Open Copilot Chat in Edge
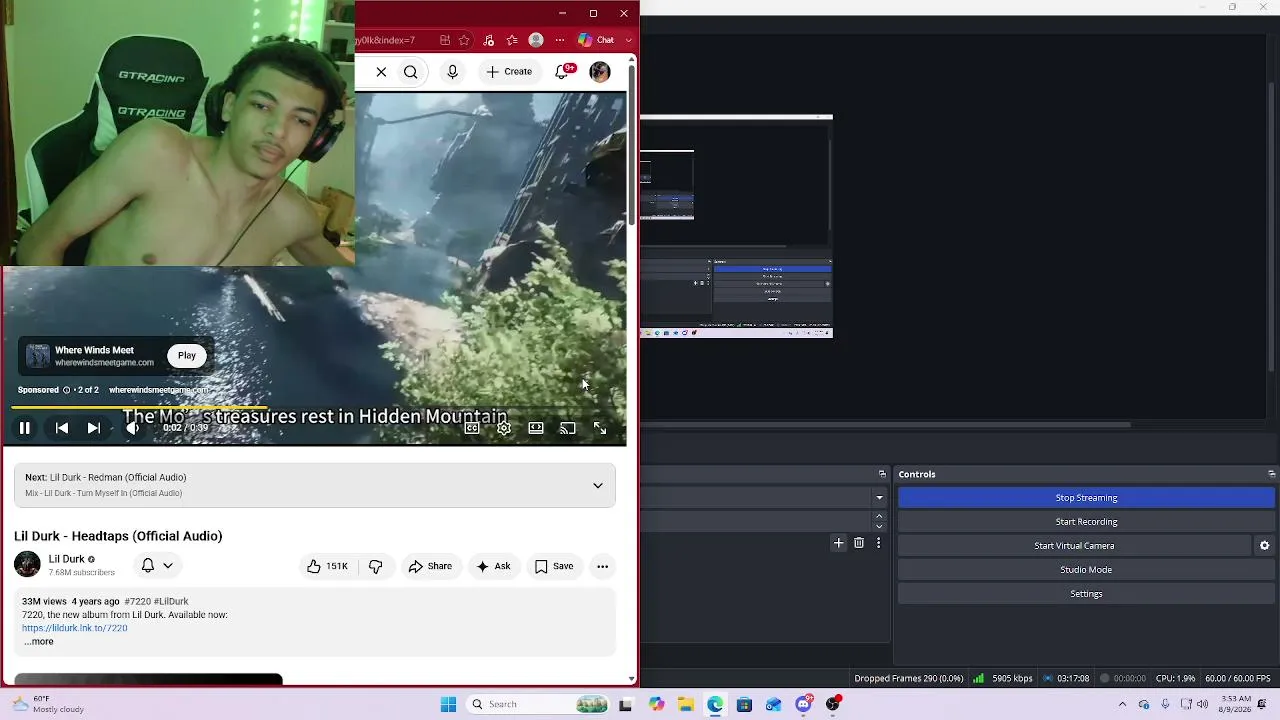This screenshot has height=720, width=1280. pos(596,40)
